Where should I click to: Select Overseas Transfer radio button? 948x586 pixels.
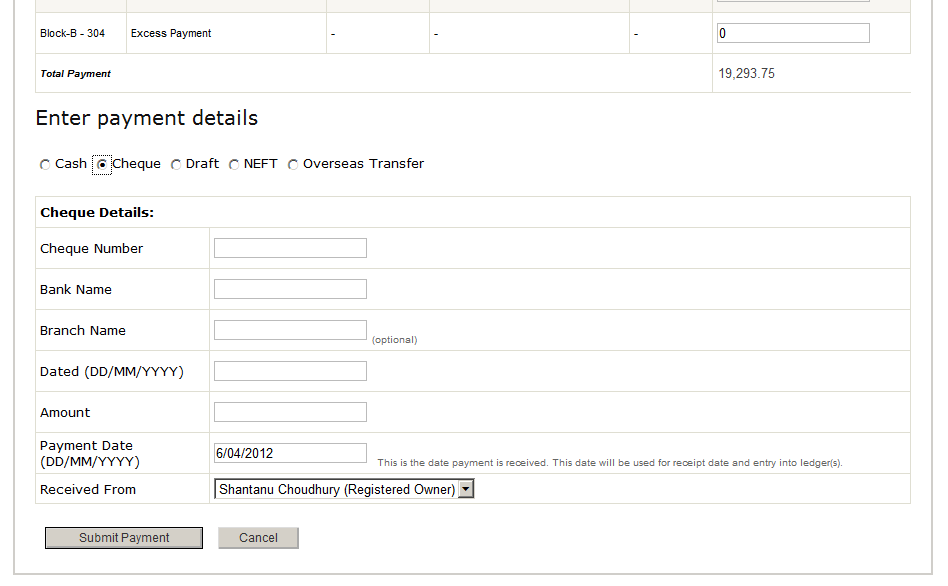coord(293,164)
